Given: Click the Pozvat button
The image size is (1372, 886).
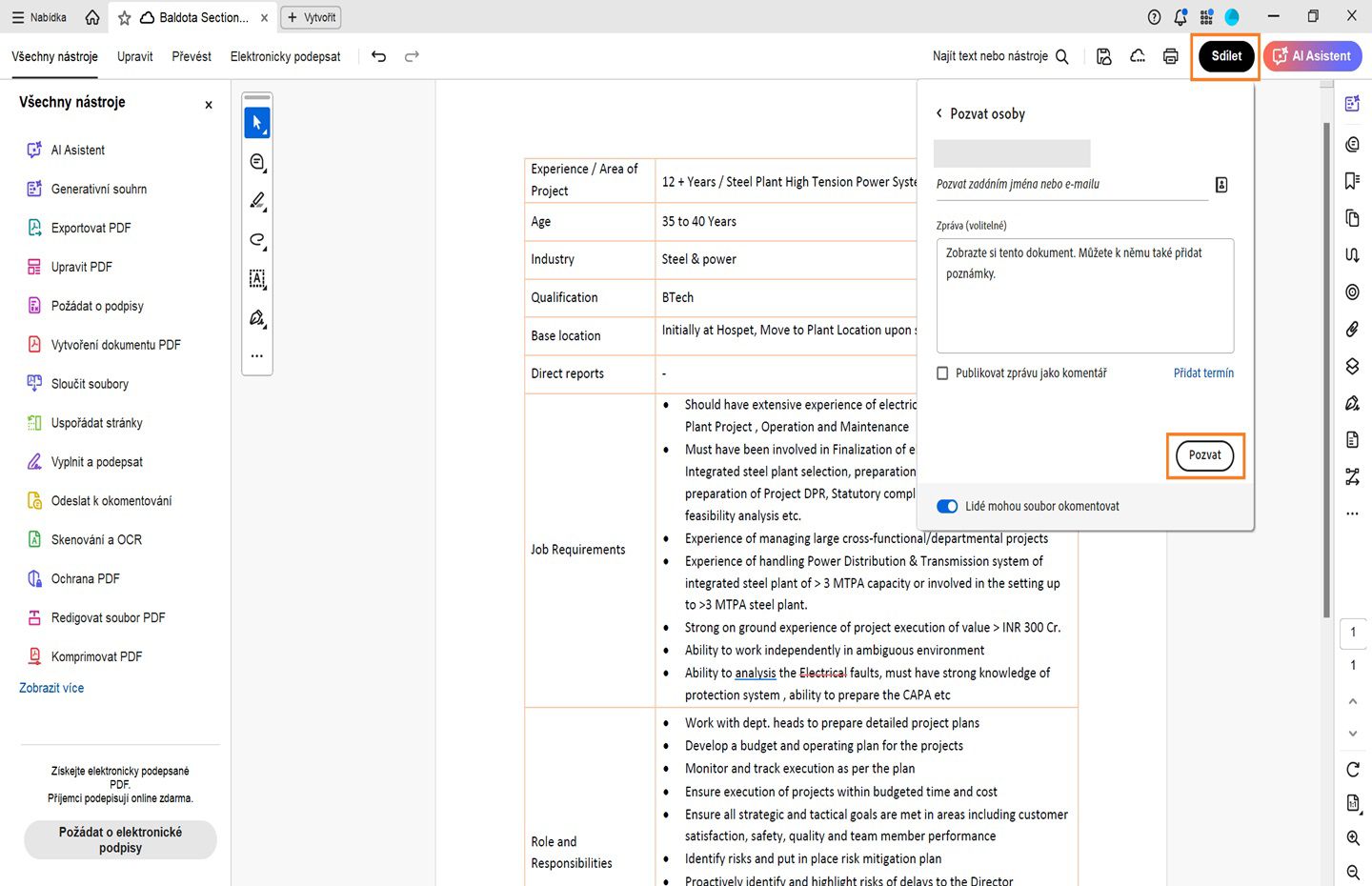Looking at the screenshot, I should [1205, 455].
